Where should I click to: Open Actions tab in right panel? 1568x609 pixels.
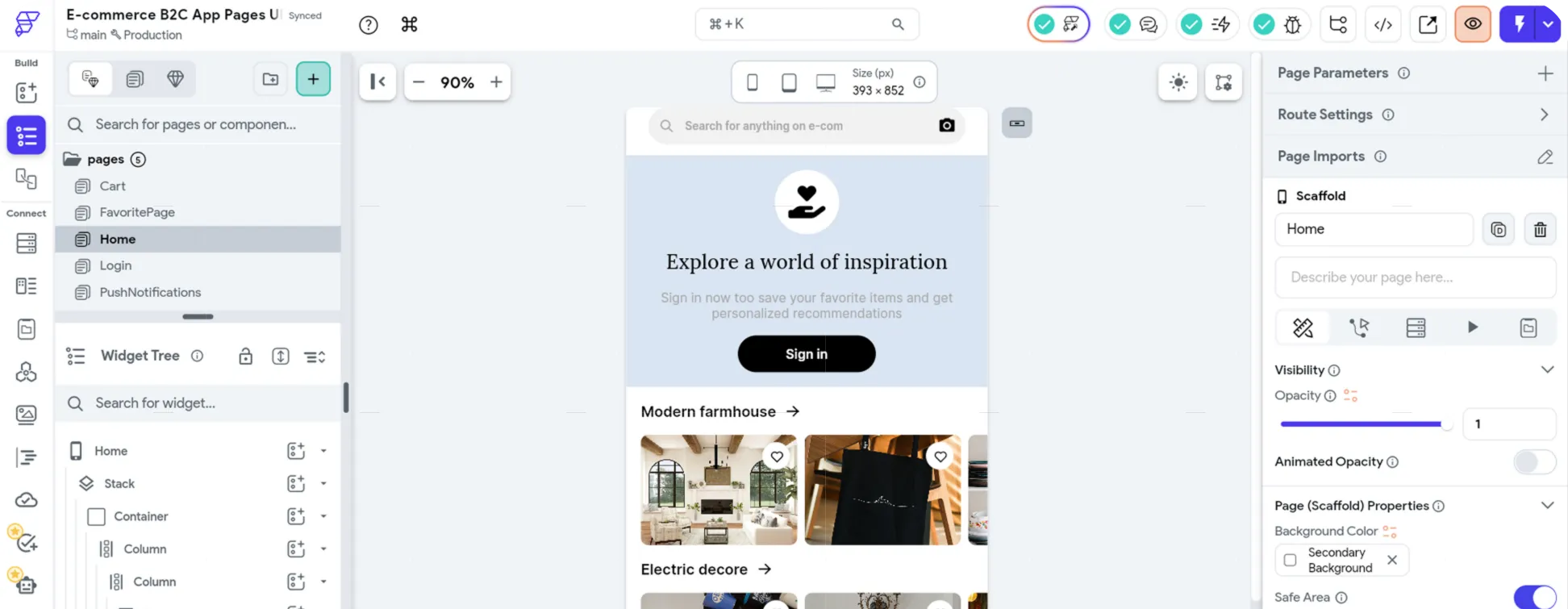(1359, 327)
